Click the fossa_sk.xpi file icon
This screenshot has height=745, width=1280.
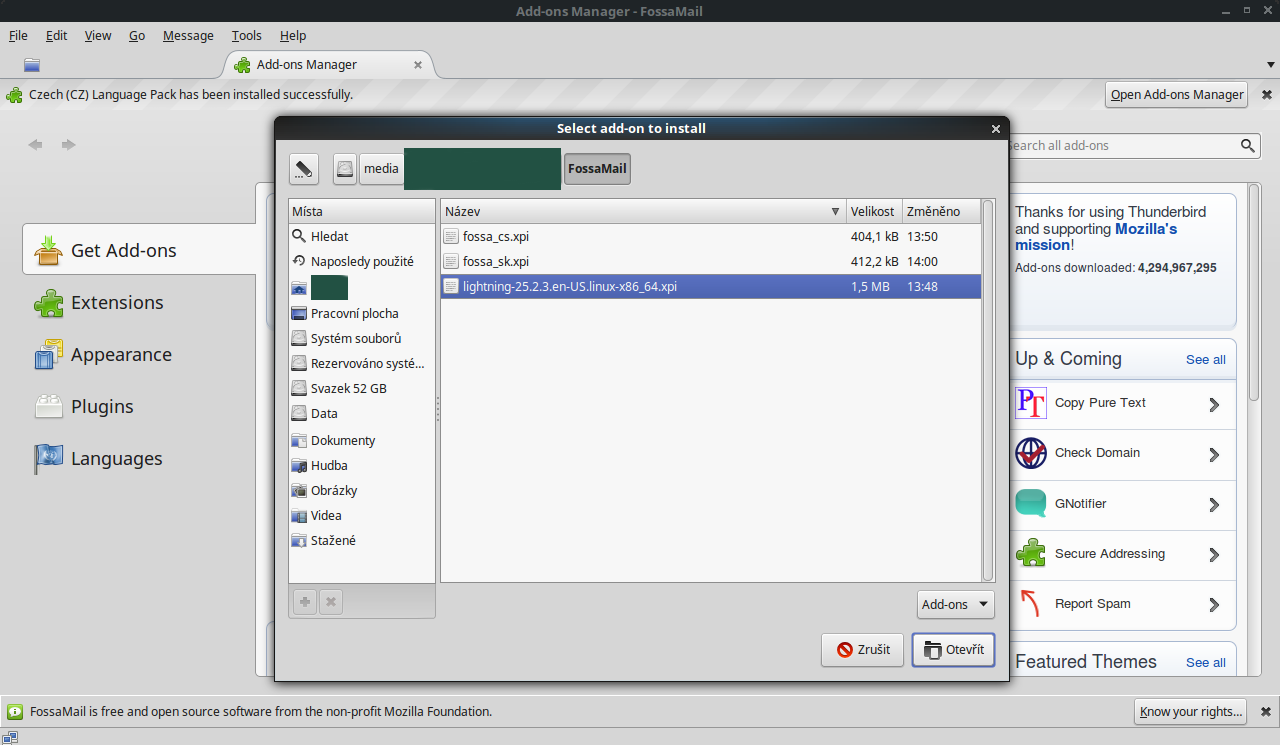click(x=451, y=261)
